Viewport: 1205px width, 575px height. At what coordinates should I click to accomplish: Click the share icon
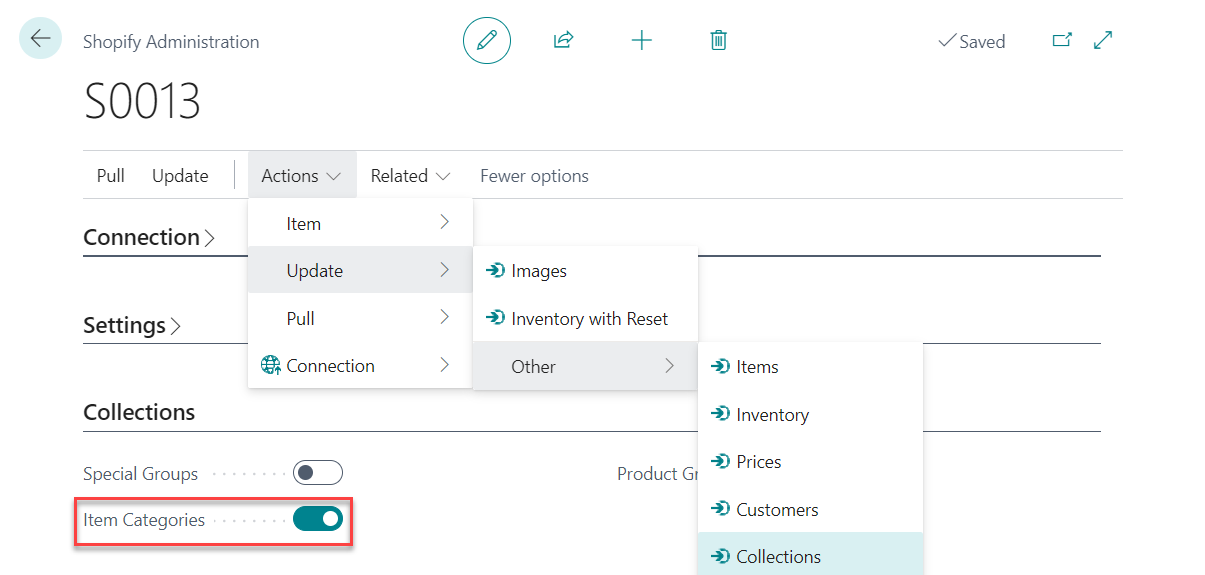click(x=563, y=41)
